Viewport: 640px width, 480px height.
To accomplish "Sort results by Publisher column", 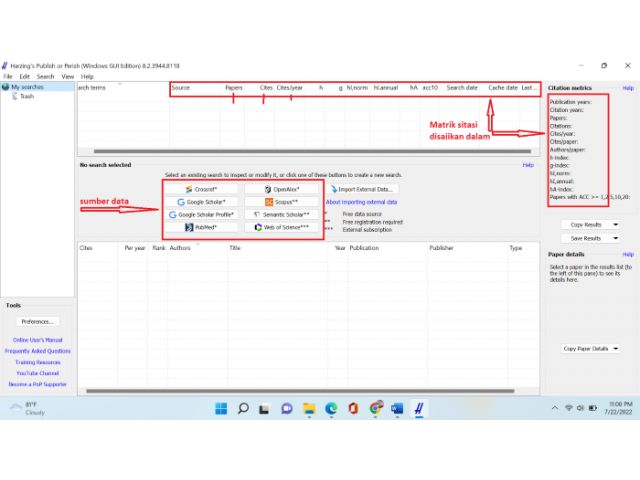I will (x=441, y=248).
